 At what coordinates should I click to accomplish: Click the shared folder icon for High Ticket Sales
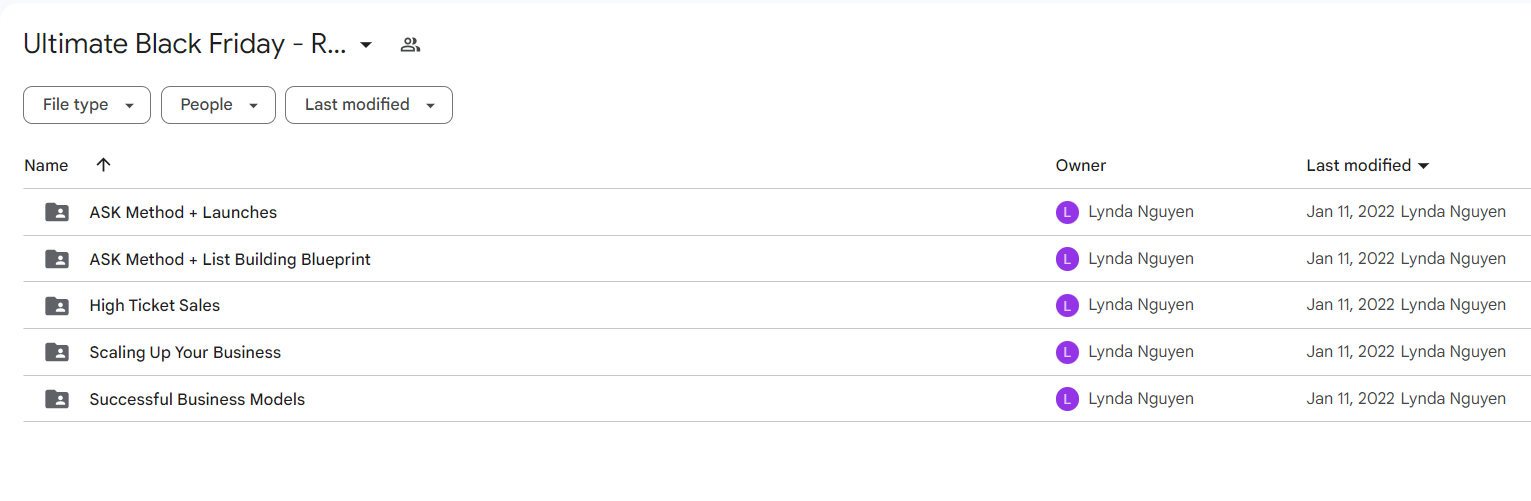coord(57,305)
